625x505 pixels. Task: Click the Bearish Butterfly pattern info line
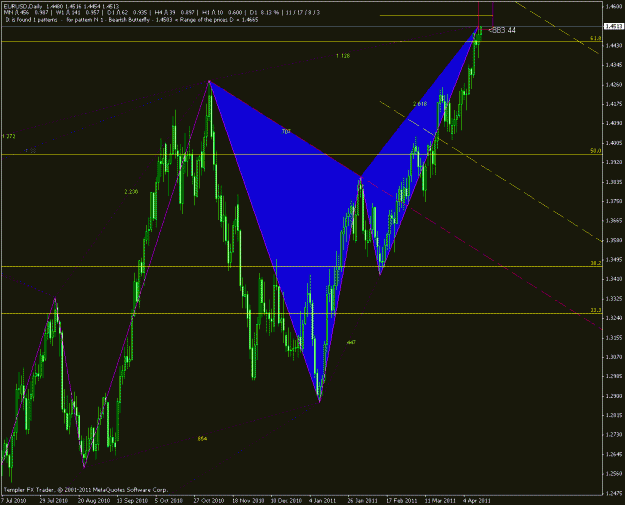pyautogui.click(x=132, y=20)
